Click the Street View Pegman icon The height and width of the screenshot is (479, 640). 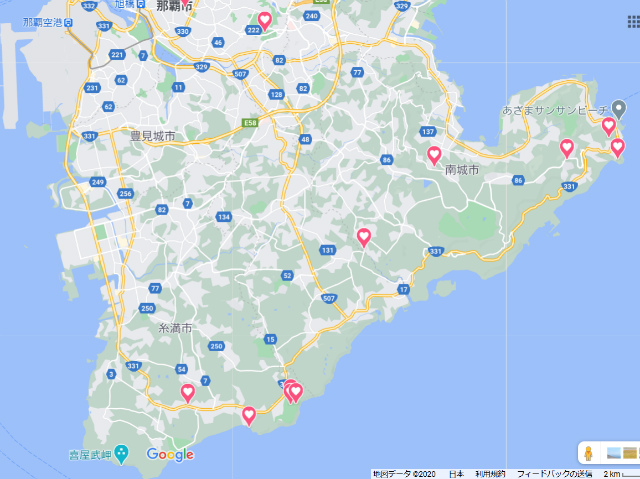590,453
